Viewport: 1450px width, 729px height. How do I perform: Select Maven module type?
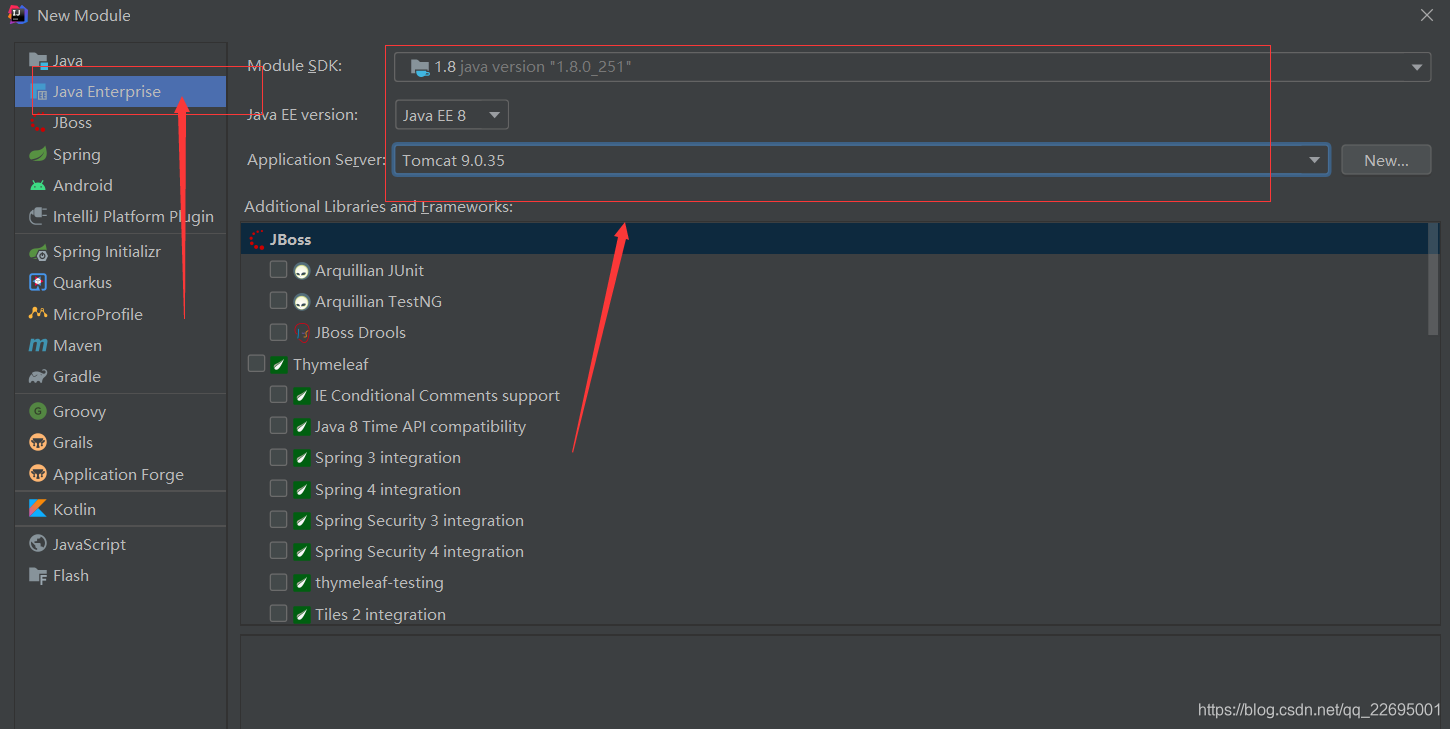click(x=120, y=345)
